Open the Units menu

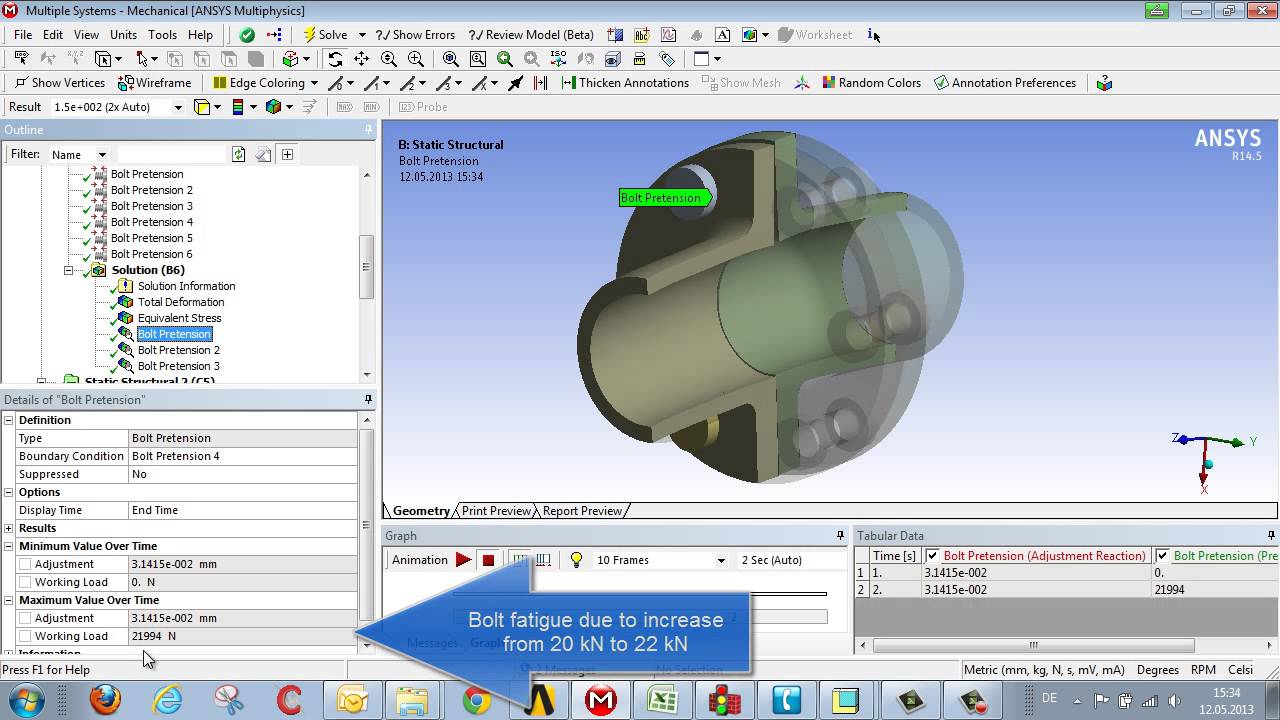click(123, 35)
